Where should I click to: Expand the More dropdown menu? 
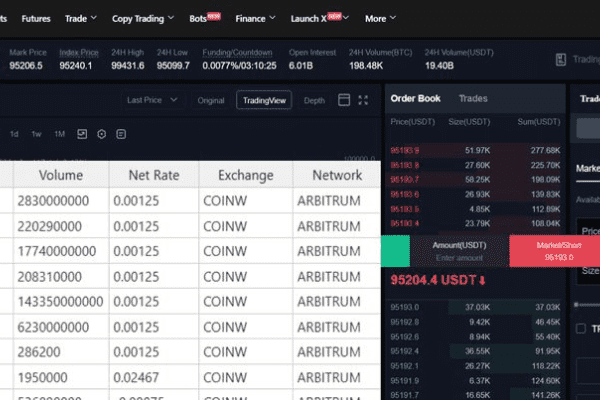[x=380, y=18]
